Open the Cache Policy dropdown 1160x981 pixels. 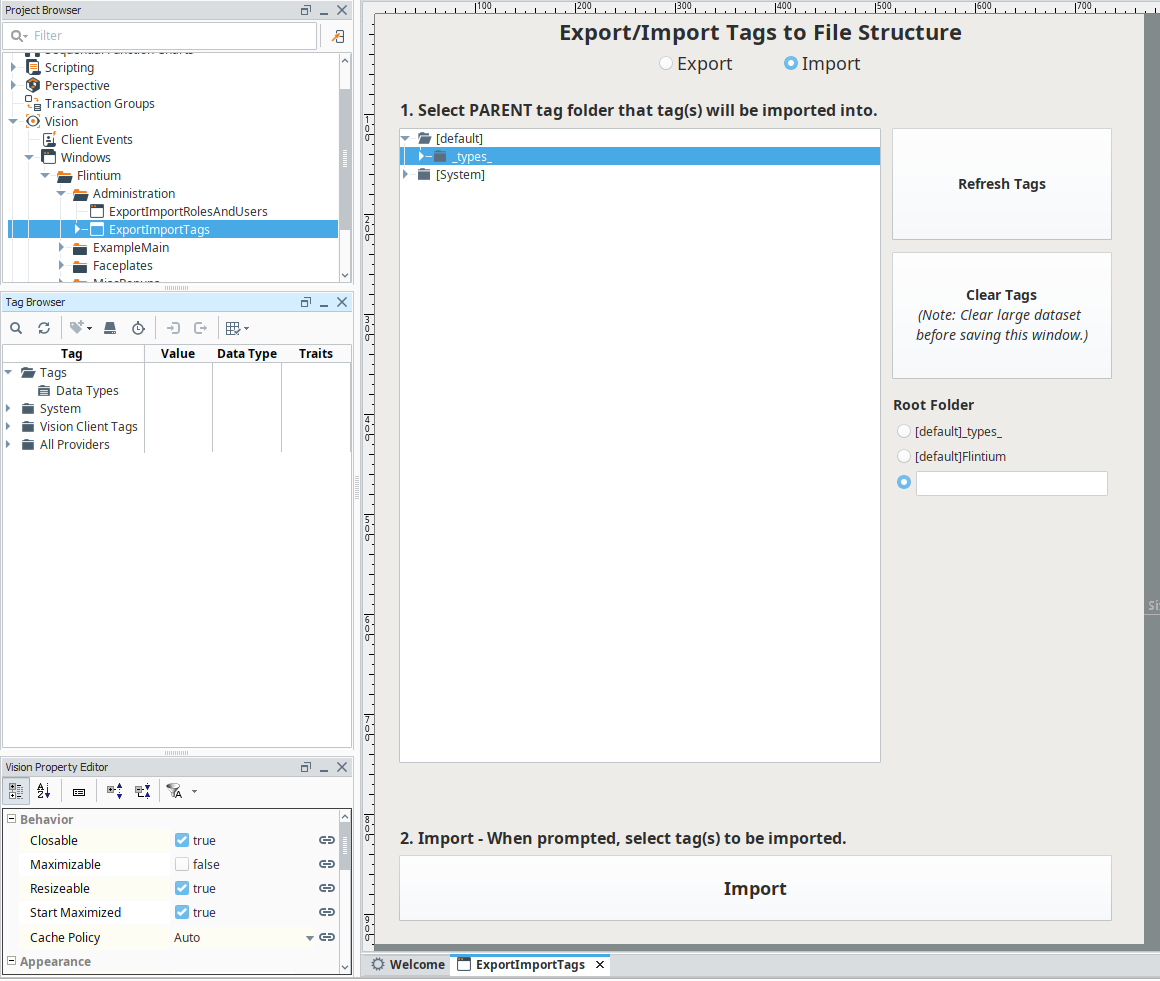point(310,937)
